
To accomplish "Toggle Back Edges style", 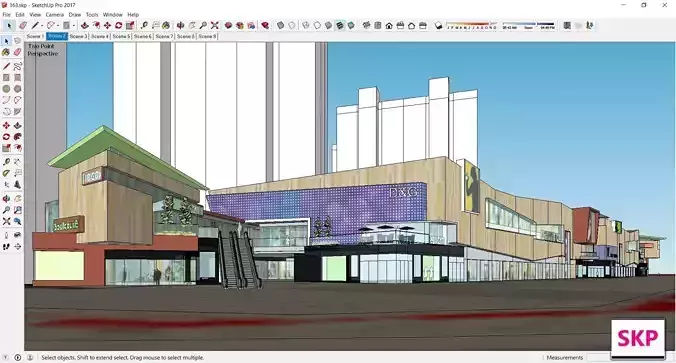I will tap(292, 26).
